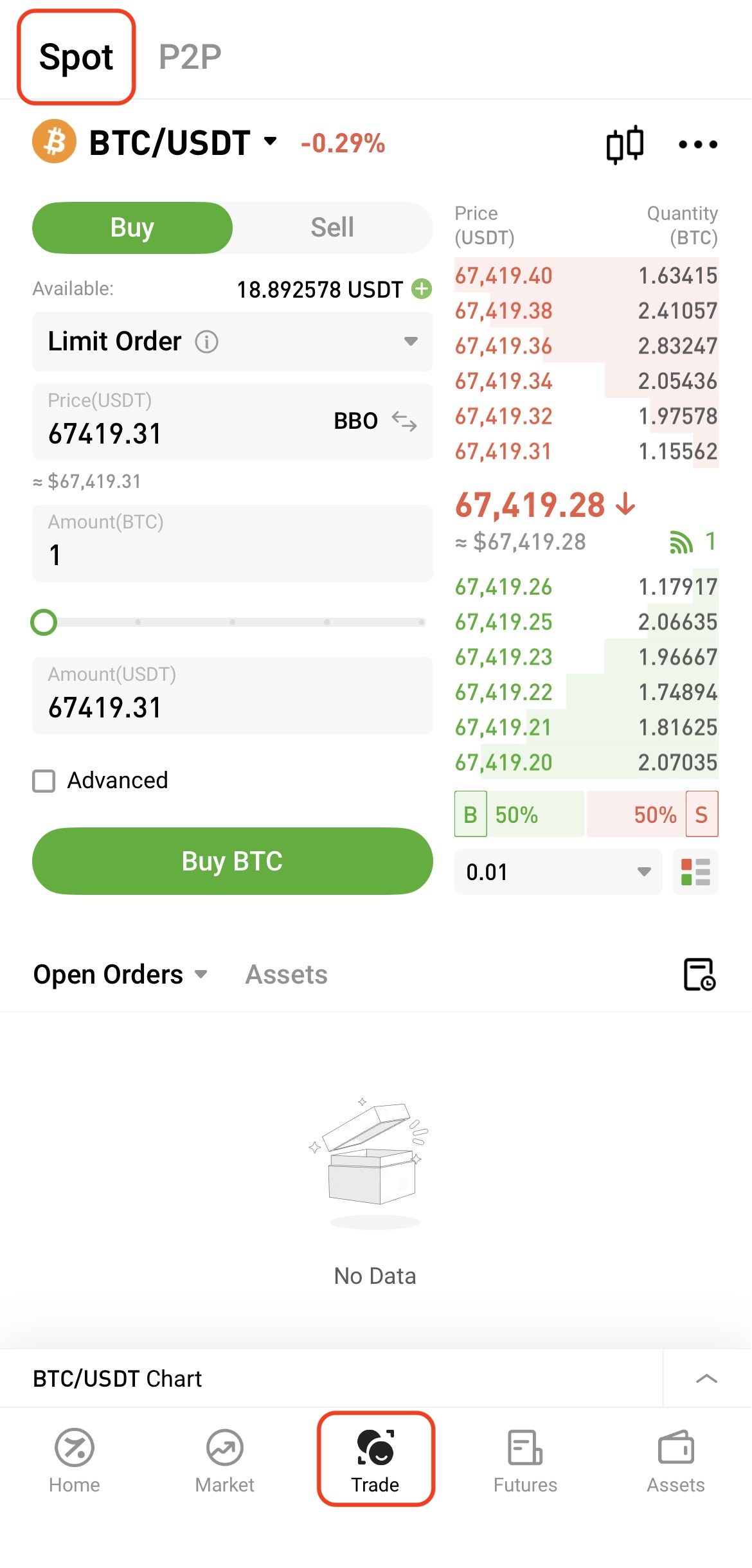The image size is (752, 1568).
Task: Change the order book layout view
Action: [695, 872]
